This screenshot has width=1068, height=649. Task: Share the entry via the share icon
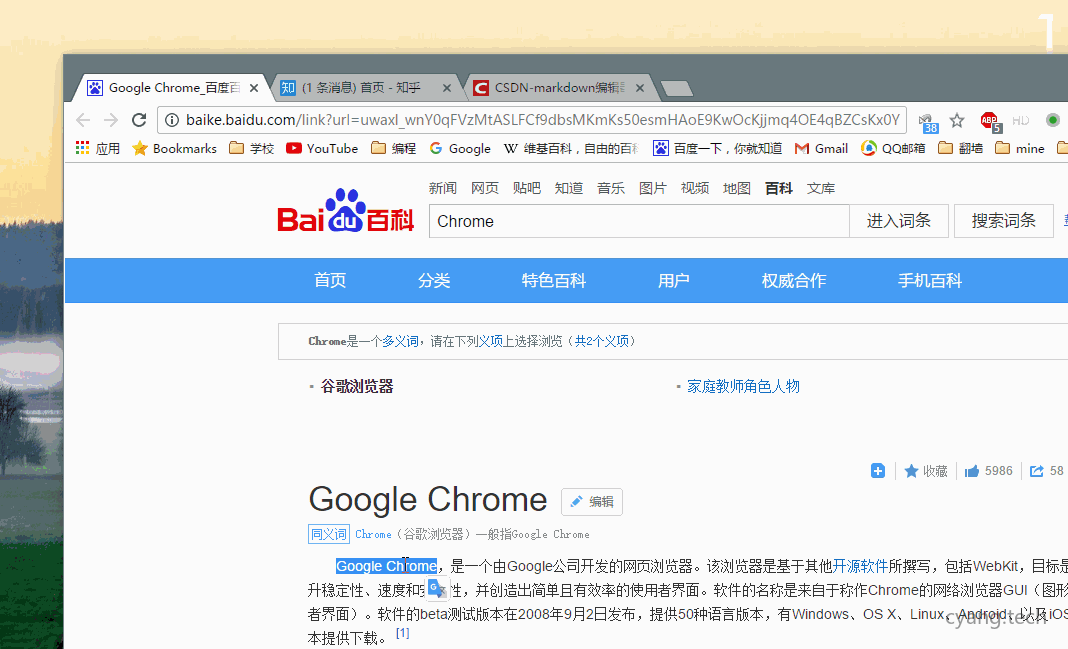pyautogui.click(x=1036, y=470)
